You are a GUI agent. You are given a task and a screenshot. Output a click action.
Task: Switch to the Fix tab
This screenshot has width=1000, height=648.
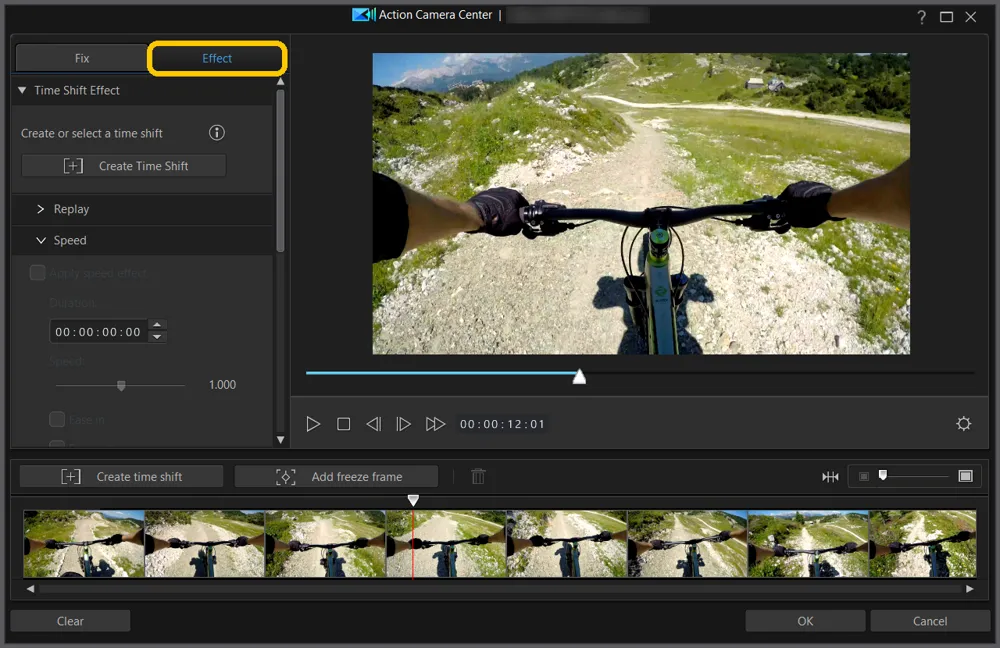click(x=82, y=58)
